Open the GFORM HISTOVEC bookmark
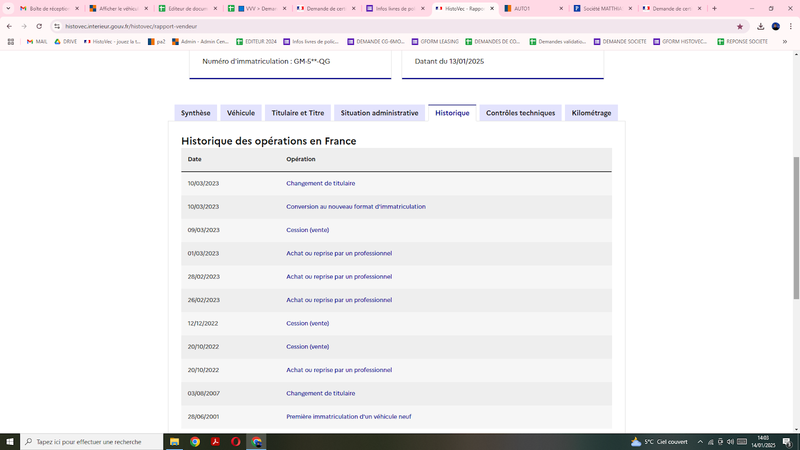The width and height of the screenshot is (800, 450). [x=680, y=41]
